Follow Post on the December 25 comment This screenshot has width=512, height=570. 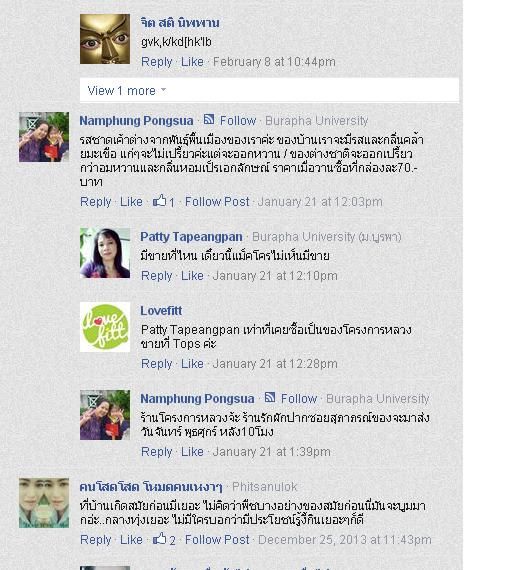[x=217, y=540]
